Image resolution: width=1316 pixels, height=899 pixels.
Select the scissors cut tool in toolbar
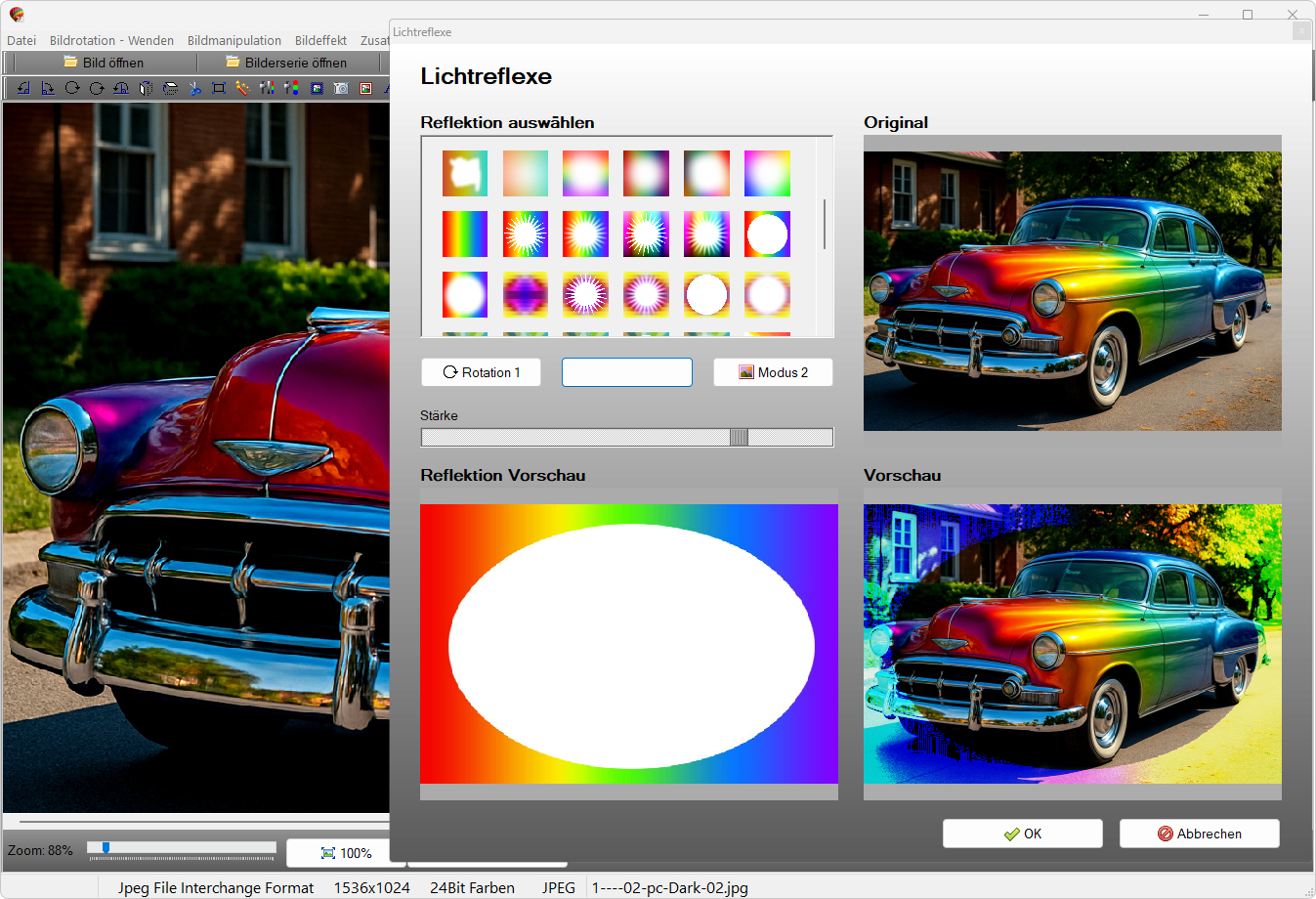coord(194,88)
